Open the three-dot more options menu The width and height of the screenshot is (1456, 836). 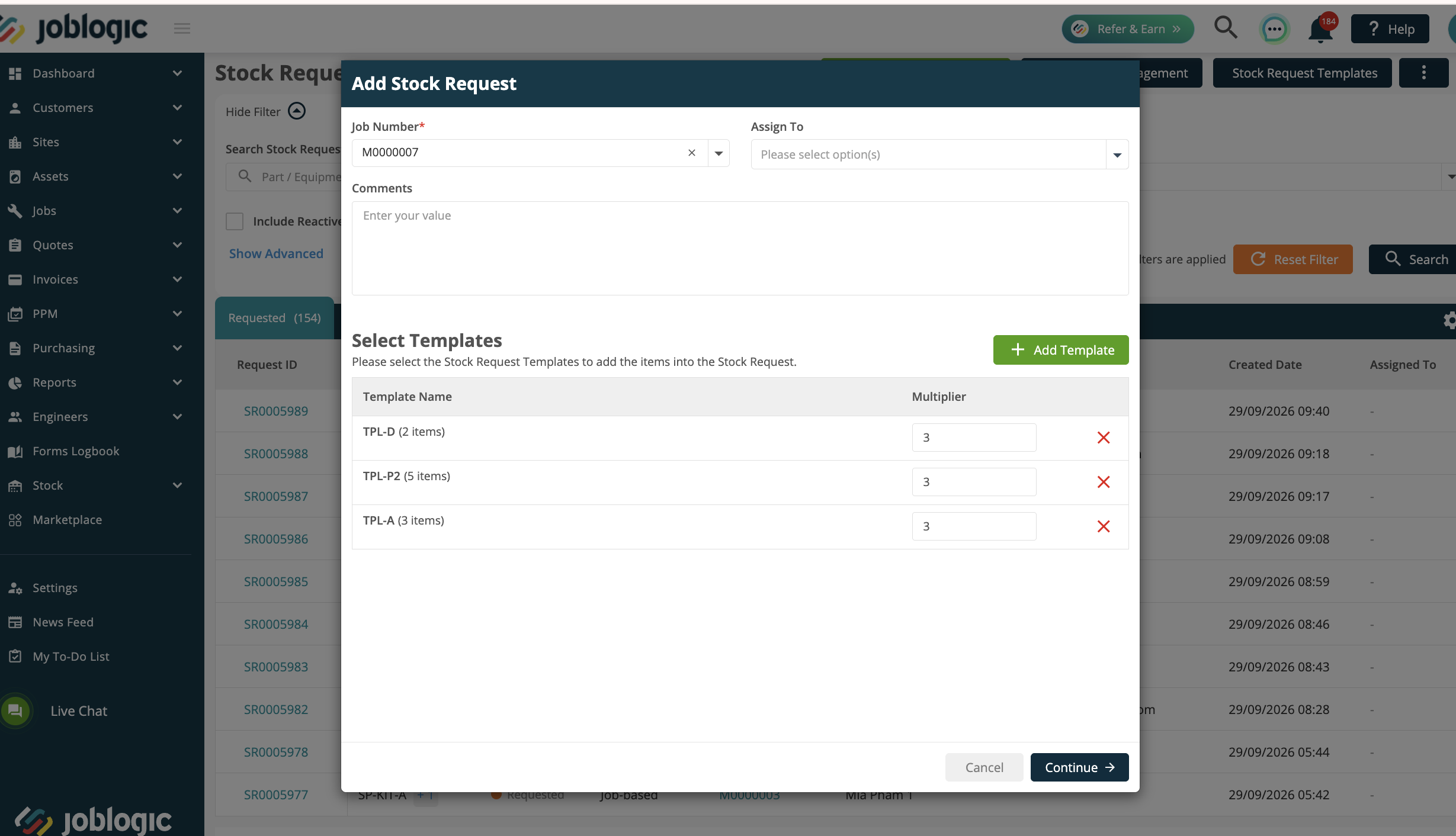pos(1423,73)
